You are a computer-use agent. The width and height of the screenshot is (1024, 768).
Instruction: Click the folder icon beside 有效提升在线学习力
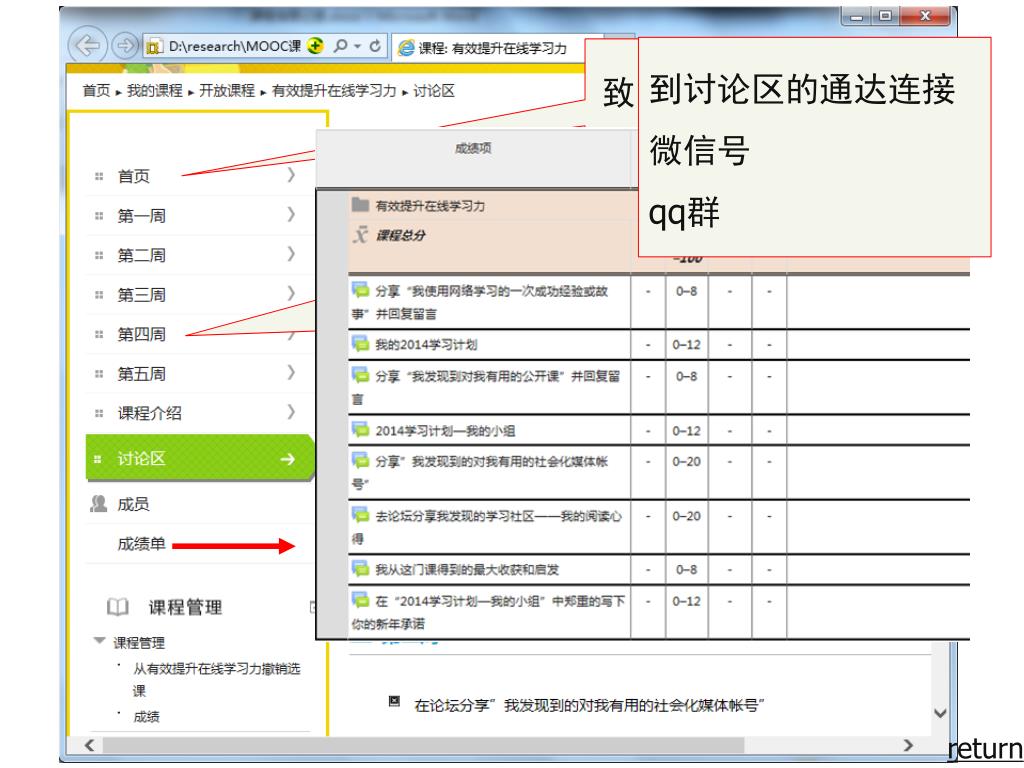[x=360, y=204]
